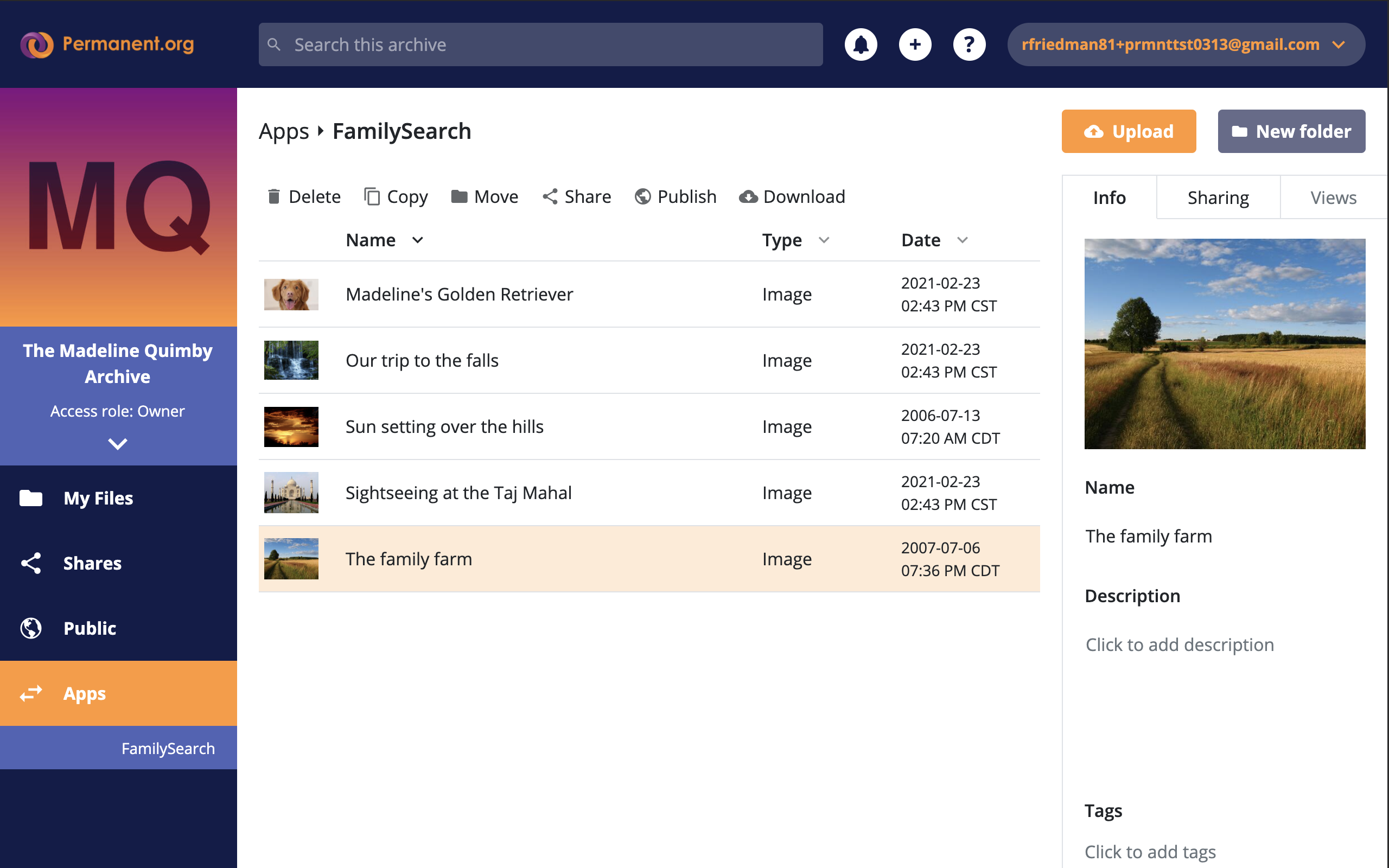Expand archive chevron under Access role

118,443
